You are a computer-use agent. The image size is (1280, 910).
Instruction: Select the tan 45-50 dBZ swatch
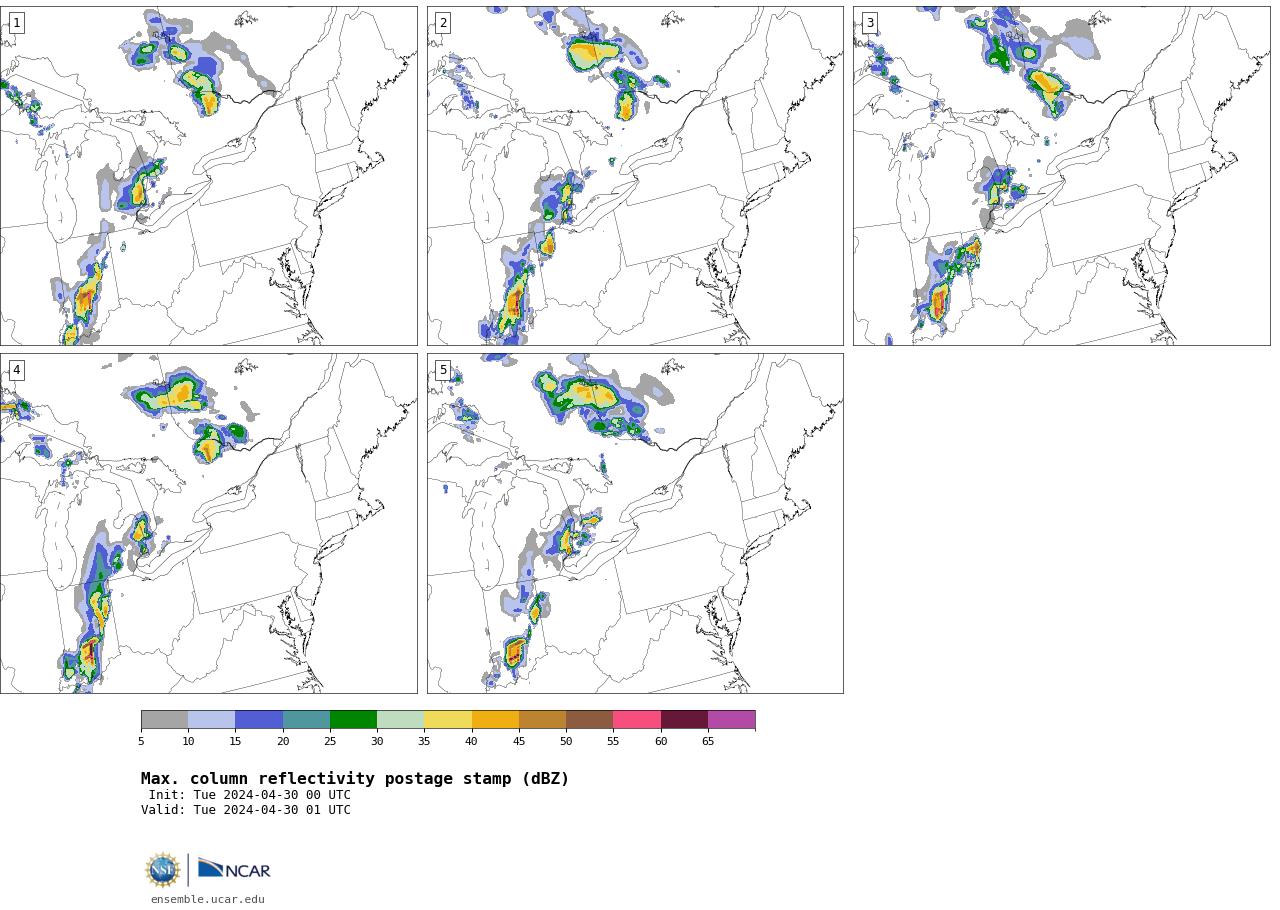(x=542, y=720)
